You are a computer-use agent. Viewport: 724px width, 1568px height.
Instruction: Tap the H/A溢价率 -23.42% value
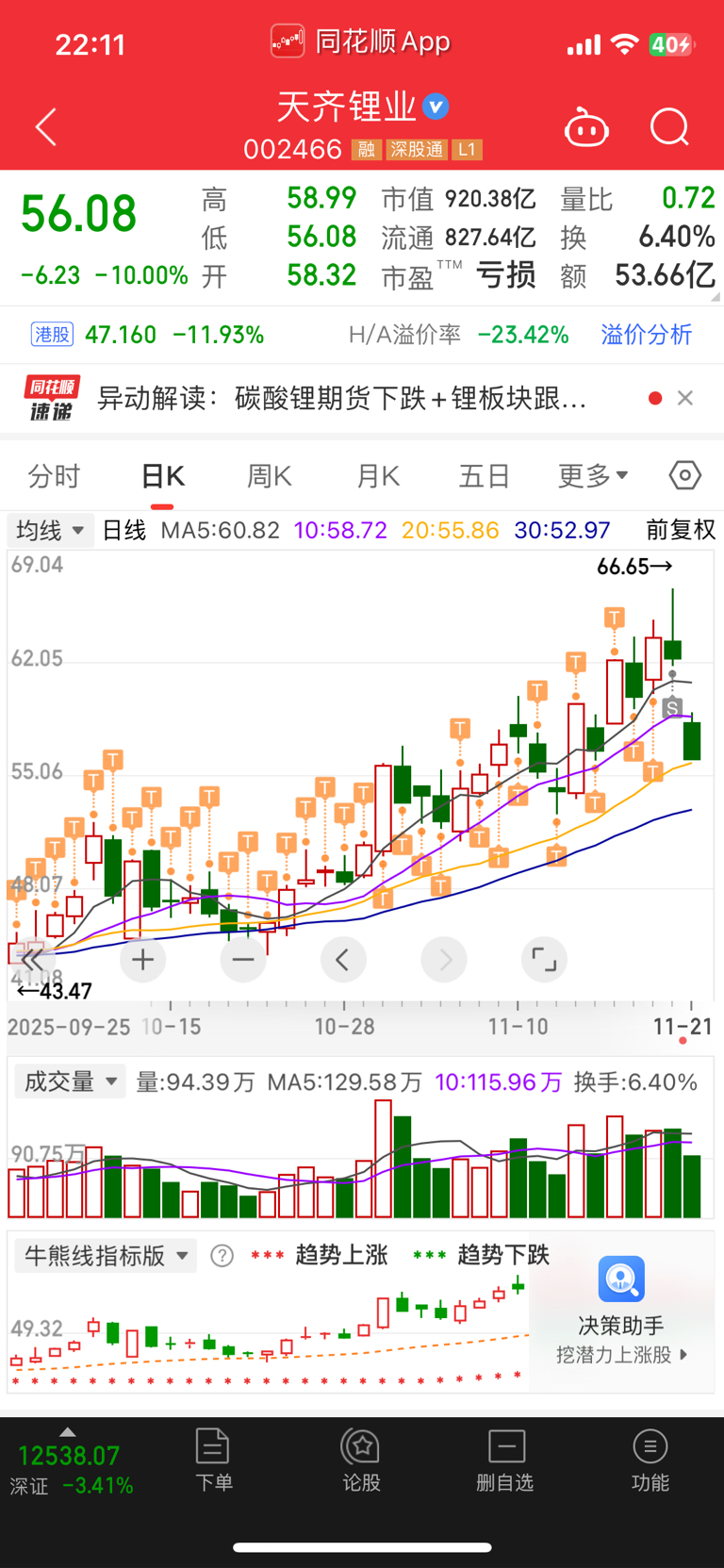pyautogui.click(x=523, y=335)
